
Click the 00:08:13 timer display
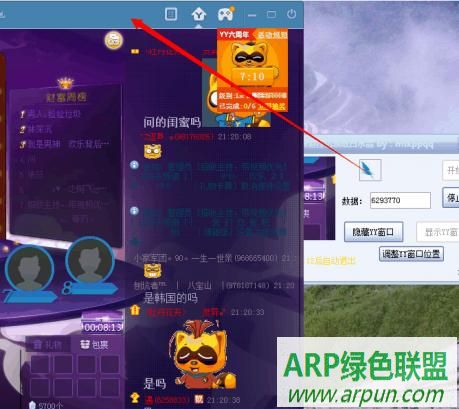click(x=103, y=327)
